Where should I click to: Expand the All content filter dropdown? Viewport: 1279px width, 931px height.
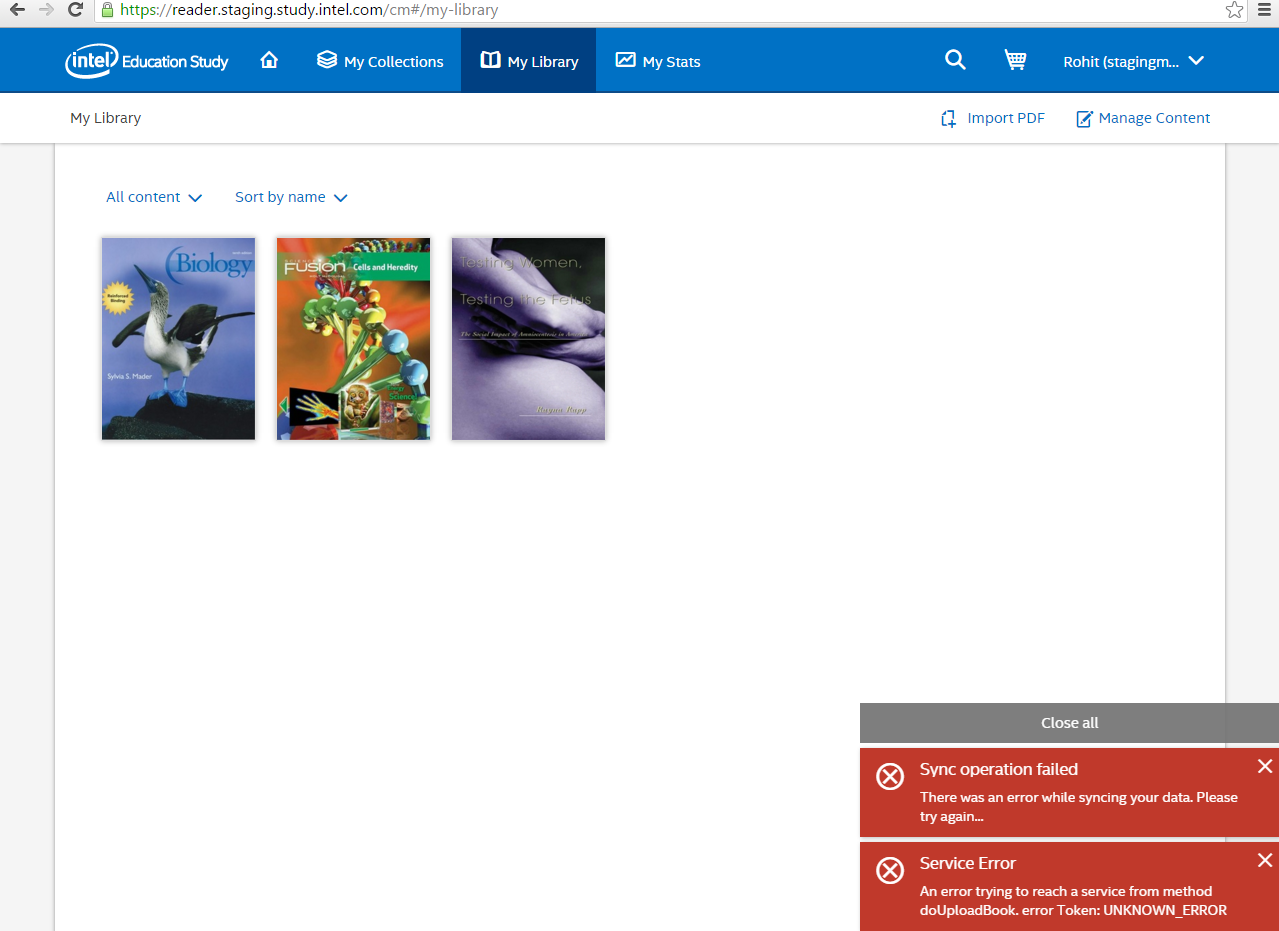154,197
